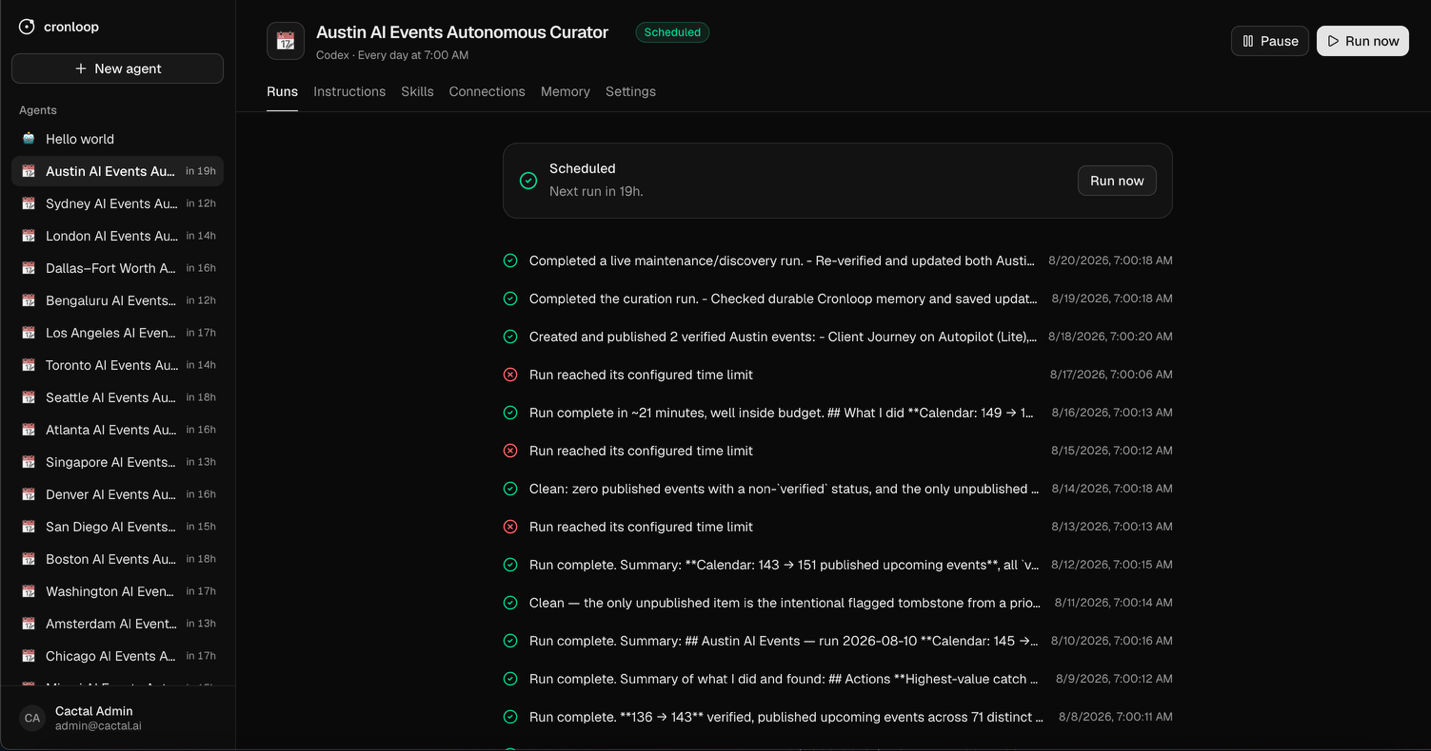Click the failed status icon for 8/13/2026 run
Viewport: 1431px width, 751px height.
(510, 527)
